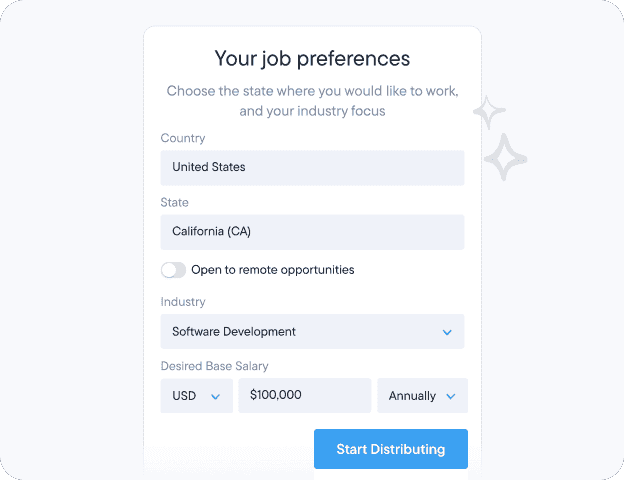Click the chevron arrow beside USD
The width and height of the screenshot is (624, 480).
215,396
